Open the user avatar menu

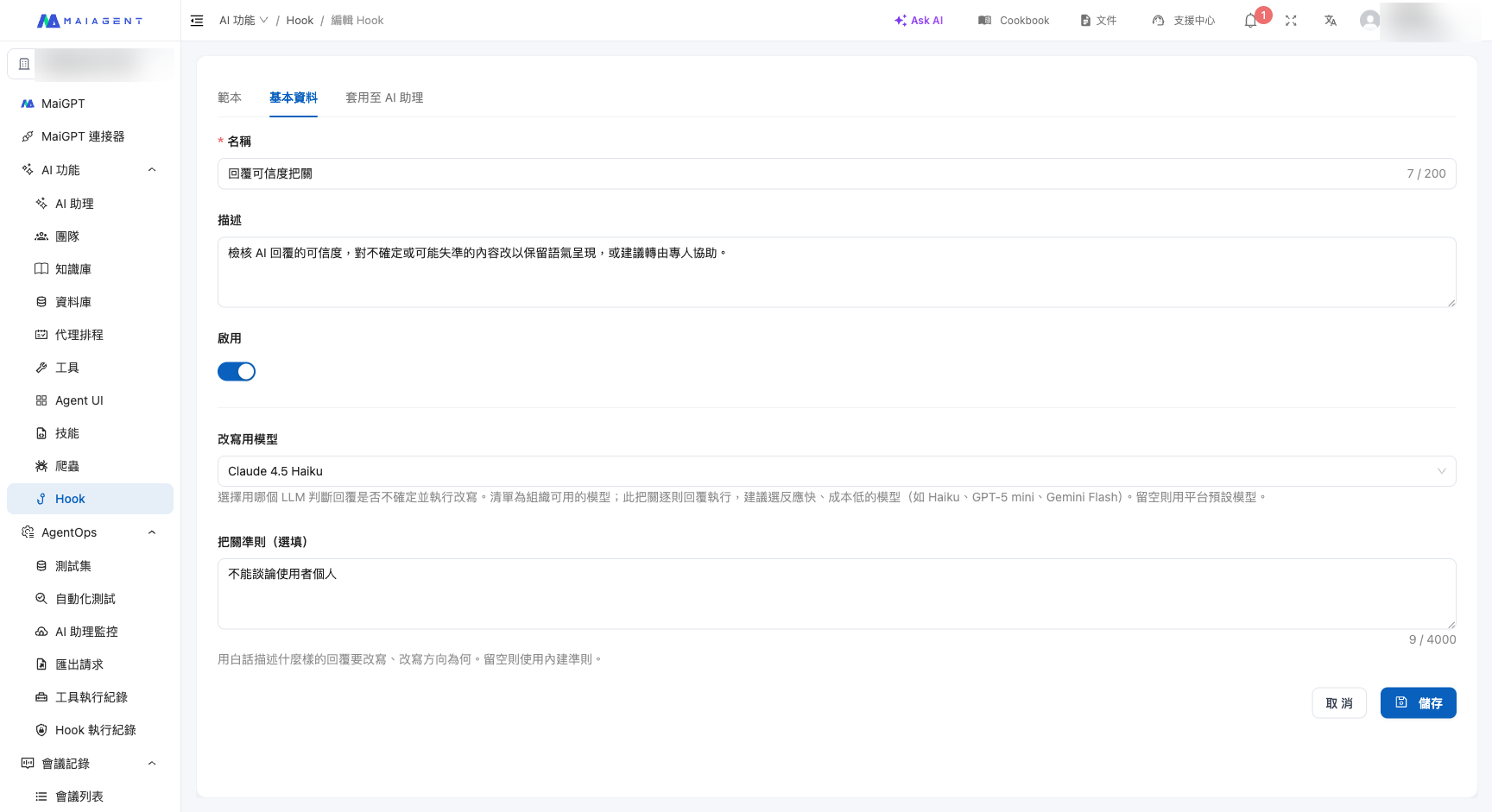click(1369, 20)
